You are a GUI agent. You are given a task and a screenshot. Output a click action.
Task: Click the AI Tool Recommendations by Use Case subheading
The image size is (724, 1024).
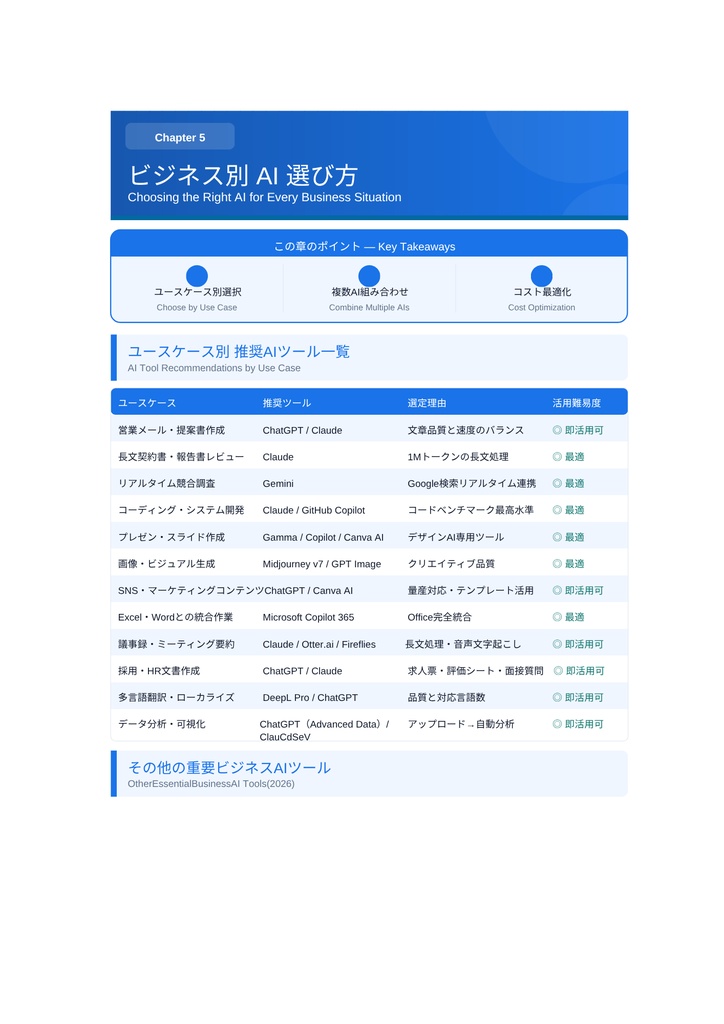[x=214, y=368]
